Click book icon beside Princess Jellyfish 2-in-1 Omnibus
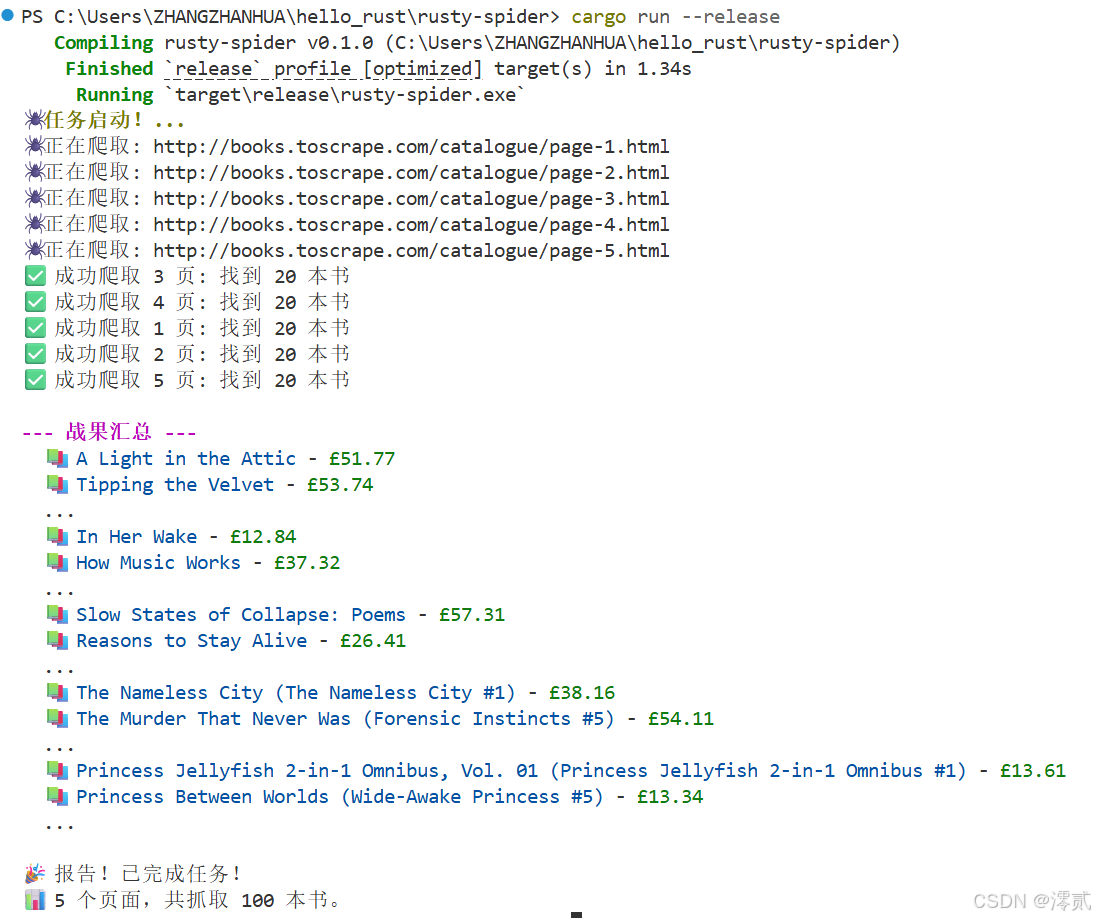The image size is (1095, 918). 57,771
